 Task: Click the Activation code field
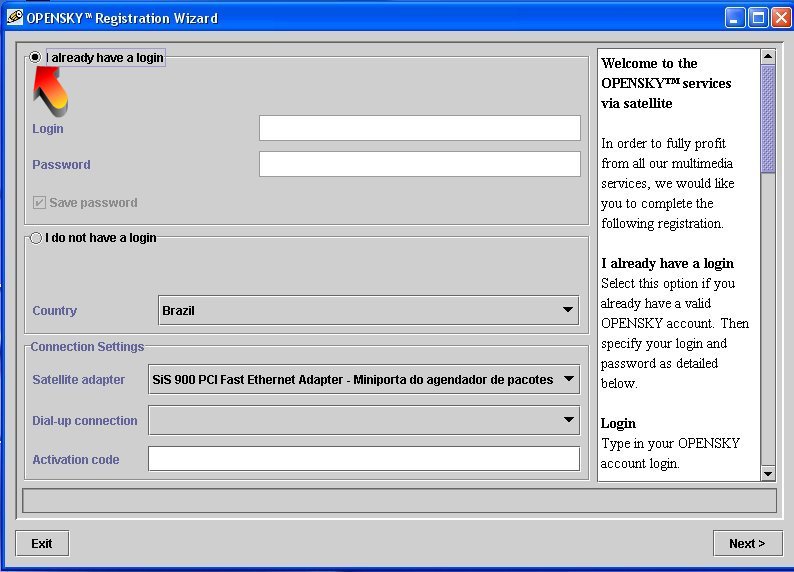(x=364, y=459)
